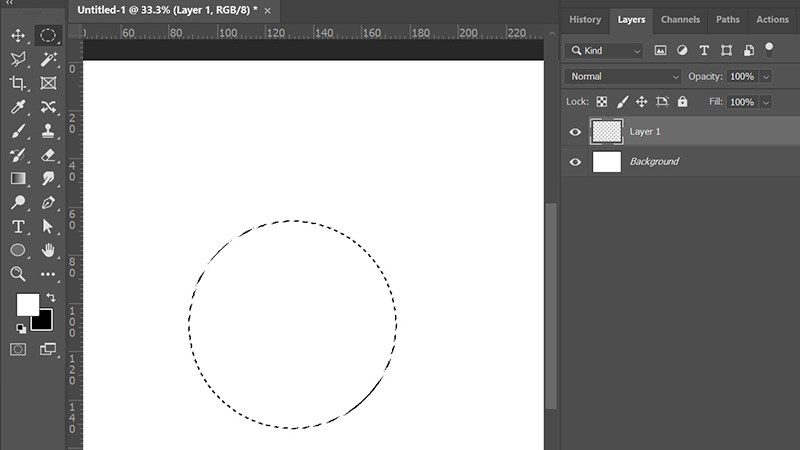Switch to the Layers tab
The image size is (800, 450).
tap(631, 20)
